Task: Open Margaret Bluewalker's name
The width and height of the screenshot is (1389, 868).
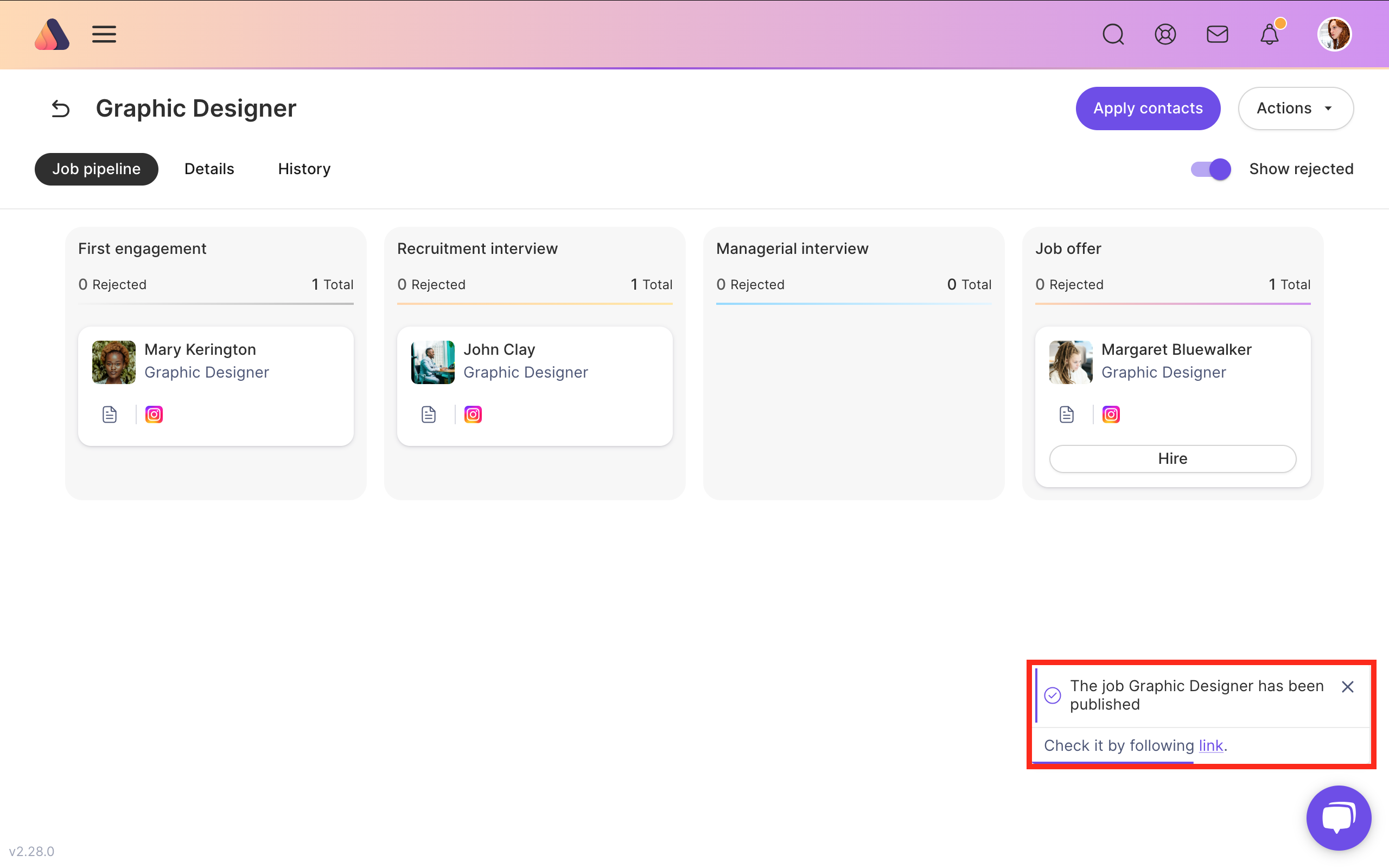Action: tap(1177, 349)
